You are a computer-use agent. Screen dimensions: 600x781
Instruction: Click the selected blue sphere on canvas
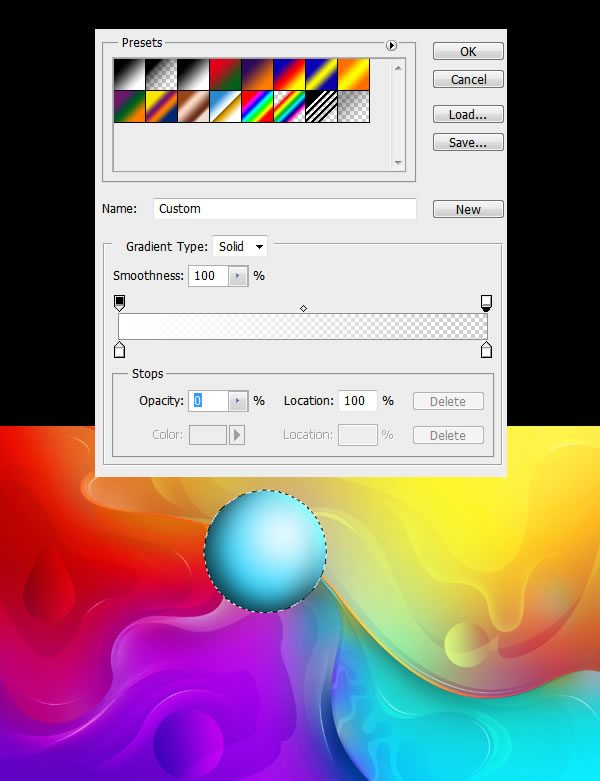click(265, 551)
